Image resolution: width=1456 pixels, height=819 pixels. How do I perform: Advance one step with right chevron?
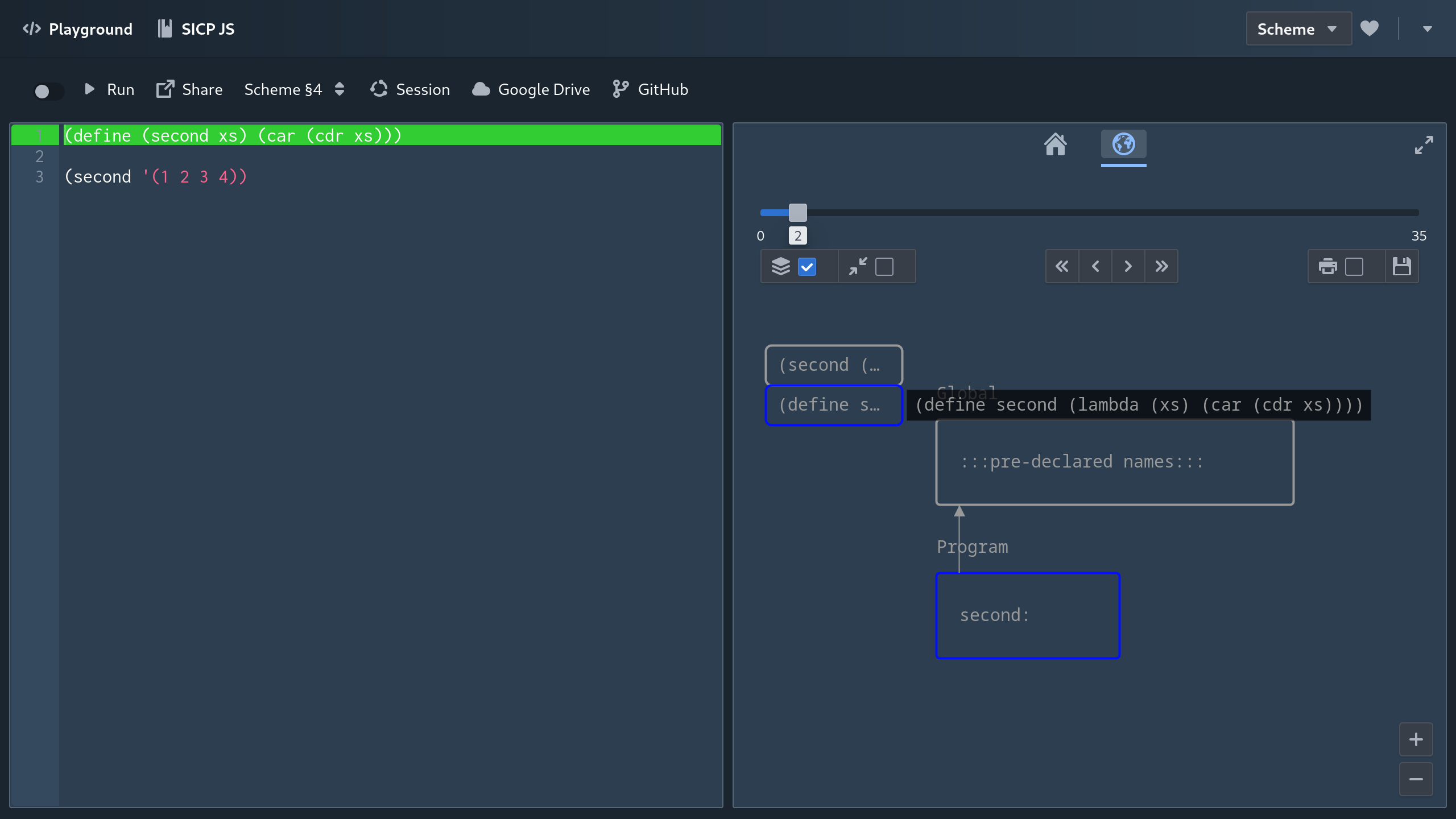[x=1128, y=266]
